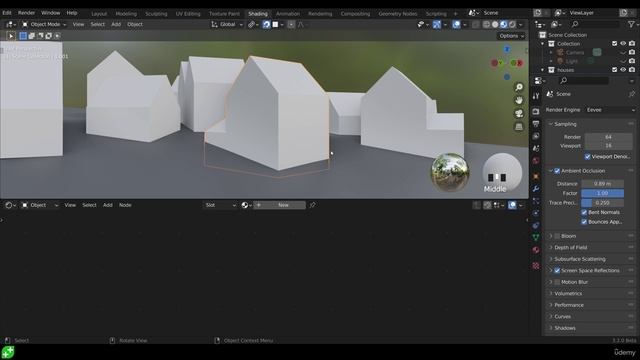Open the World properties tab
This screenshot has height=360, width=640.
(536, 160)
